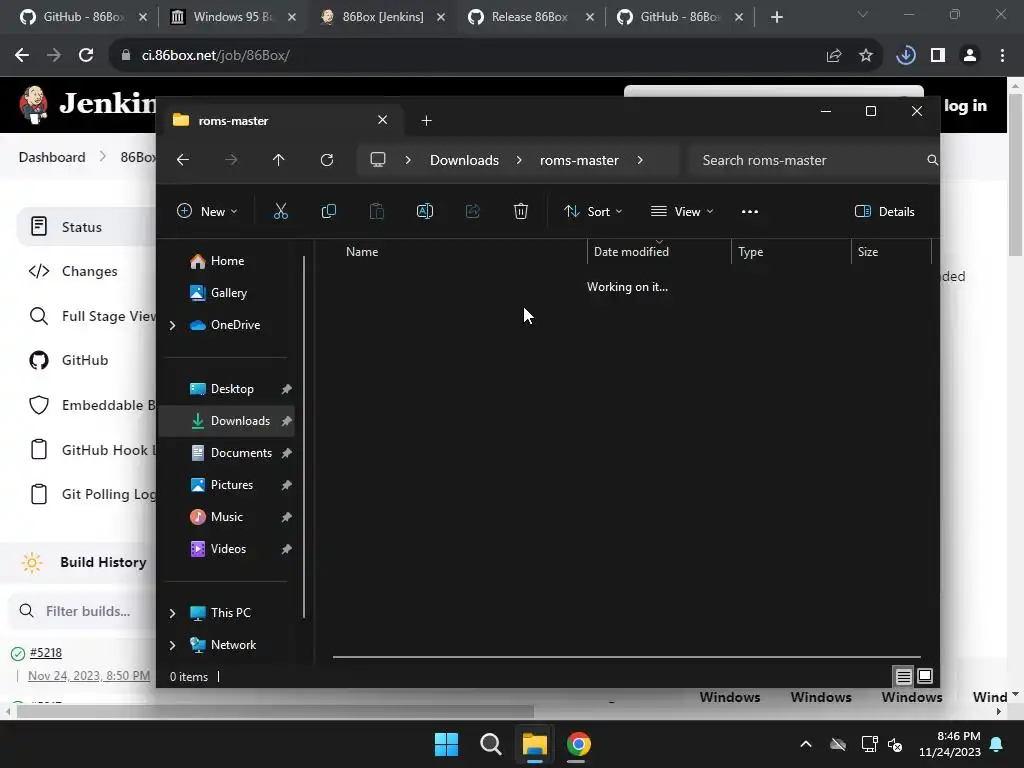Click Chrome profile avatar icon
Viewport: 1024px width, 768px height.
point(970,56)
